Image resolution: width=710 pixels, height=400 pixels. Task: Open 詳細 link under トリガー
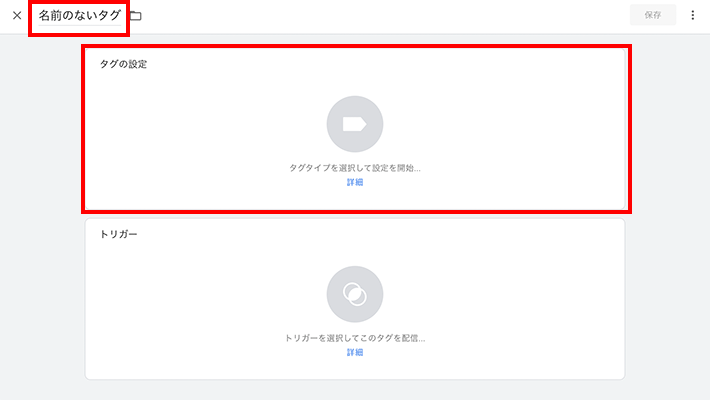(355, 352)
